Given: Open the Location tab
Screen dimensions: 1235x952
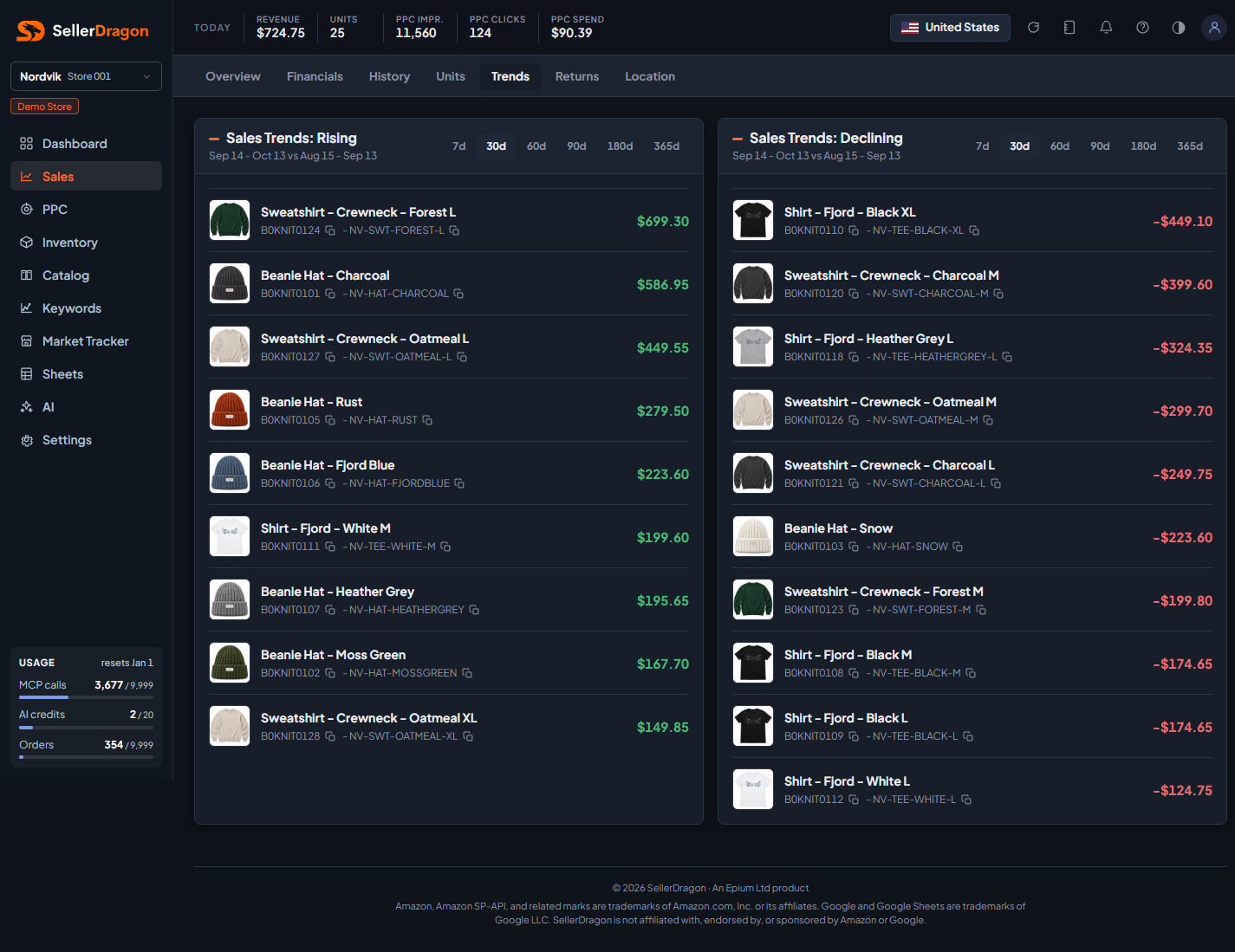Looking at the screenshot, I should point(650,76).
